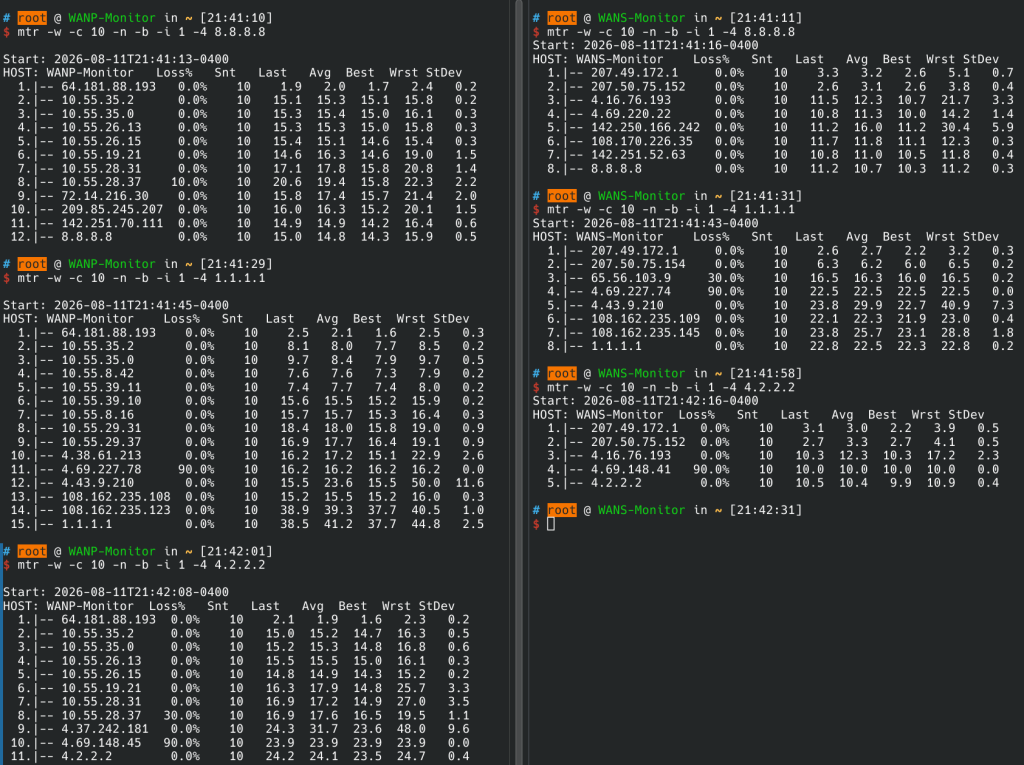Click hop IP 108.170.226.35 in right pane
The width and height of the screenshot is (1024, 765).
(642, 141)
